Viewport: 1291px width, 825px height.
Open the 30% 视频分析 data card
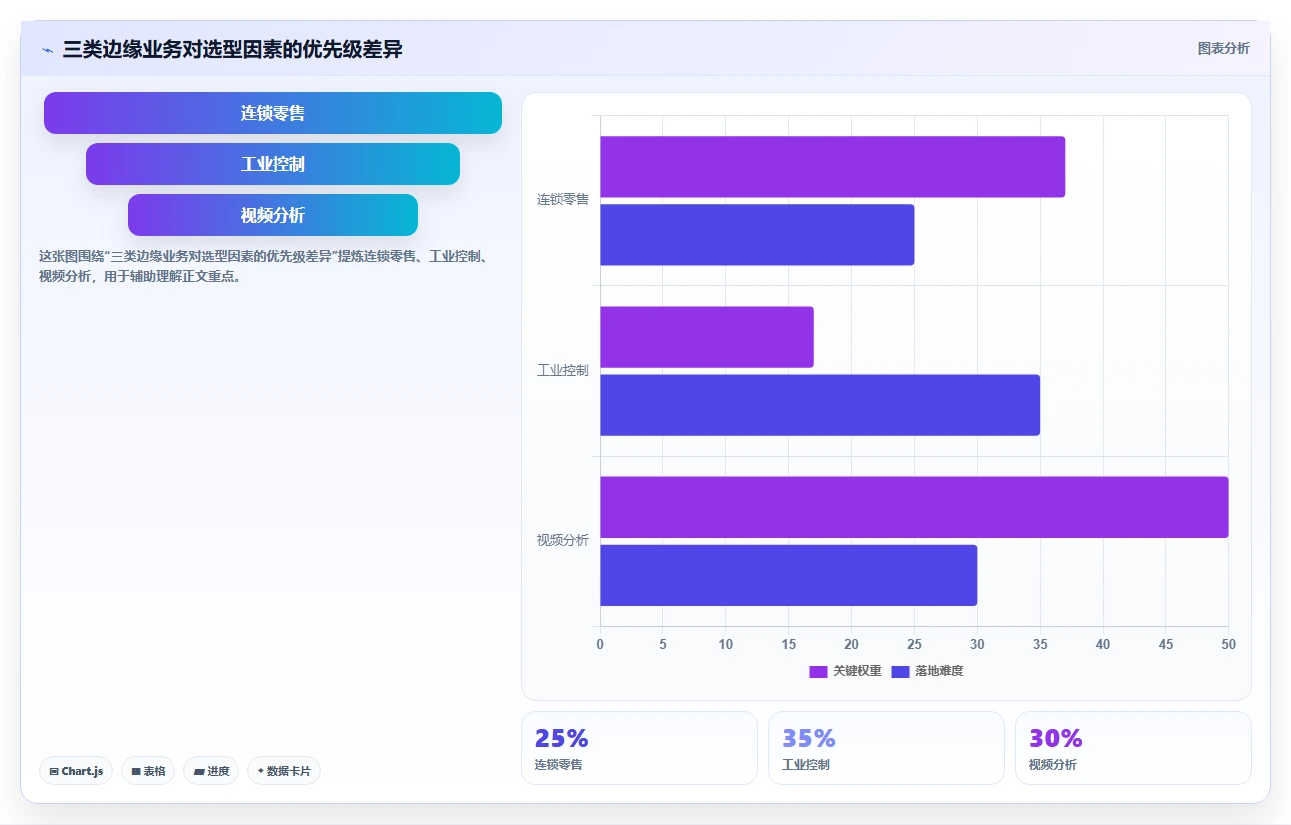tap(1133, 748)
